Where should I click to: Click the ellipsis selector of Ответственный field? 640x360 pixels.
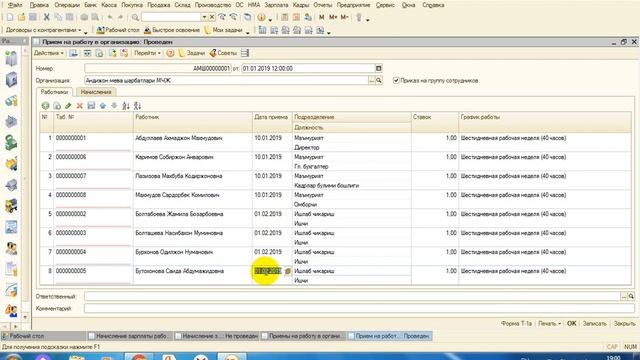[624, 296]
